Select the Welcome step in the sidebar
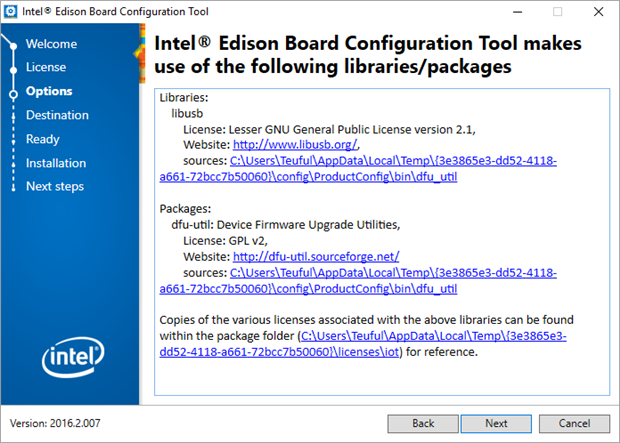Image resolution: width=620 pixels, height=443 pixels. point(51,44)
